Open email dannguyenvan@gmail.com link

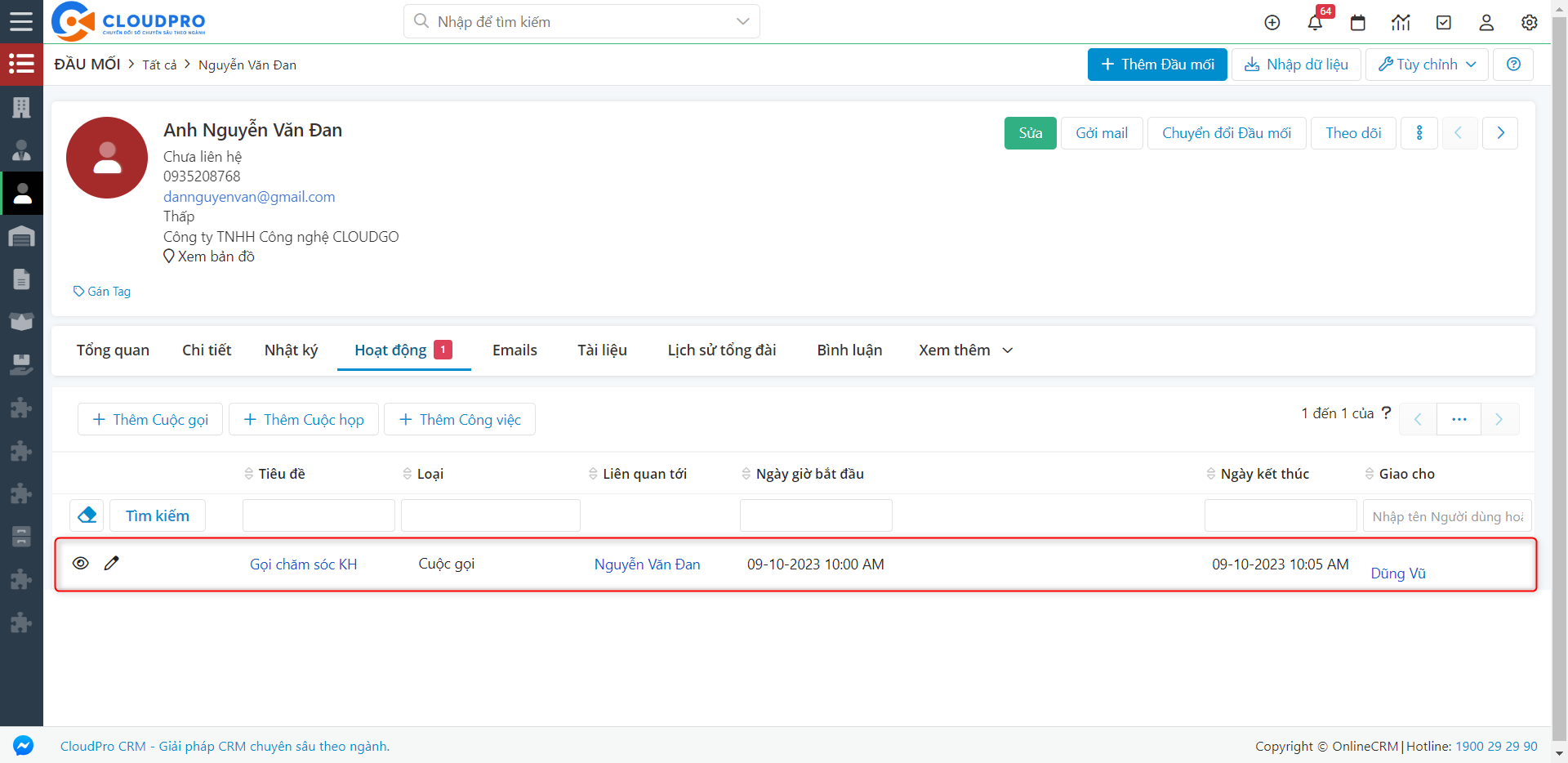[249, 197]
